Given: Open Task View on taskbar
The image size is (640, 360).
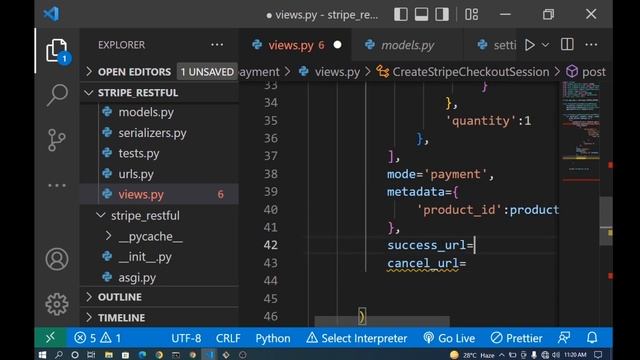Looking at the screenshot, I should pos(91,355).
